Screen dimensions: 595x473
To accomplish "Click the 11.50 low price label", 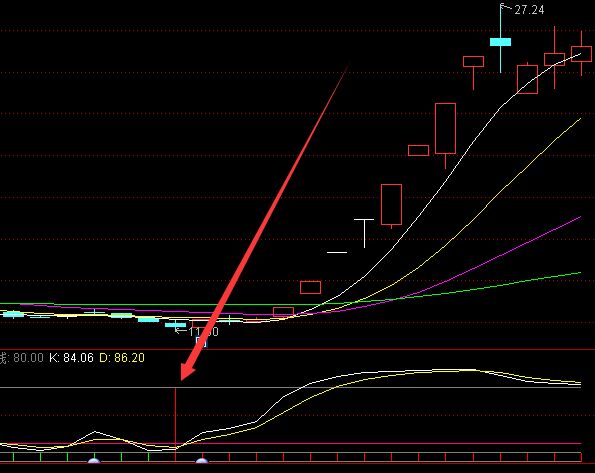I will pyautogui.click(x=203, y=332).
